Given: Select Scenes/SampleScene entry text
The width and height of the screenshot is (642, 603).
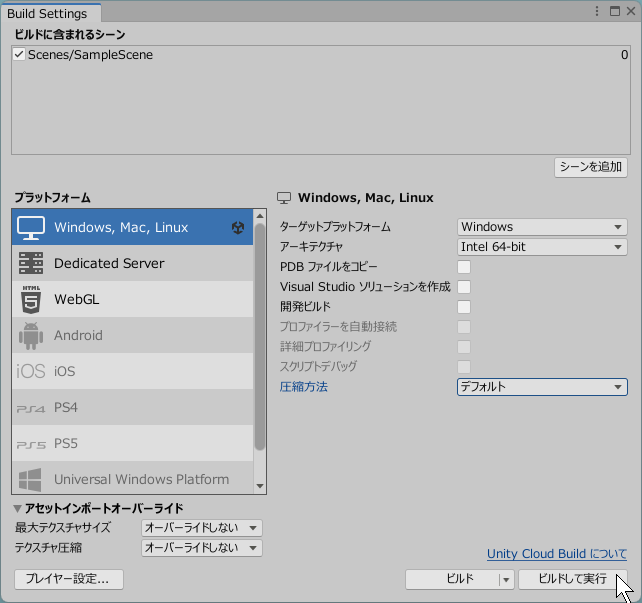Looking at the screenshot, I should click(x=90, y=54).
